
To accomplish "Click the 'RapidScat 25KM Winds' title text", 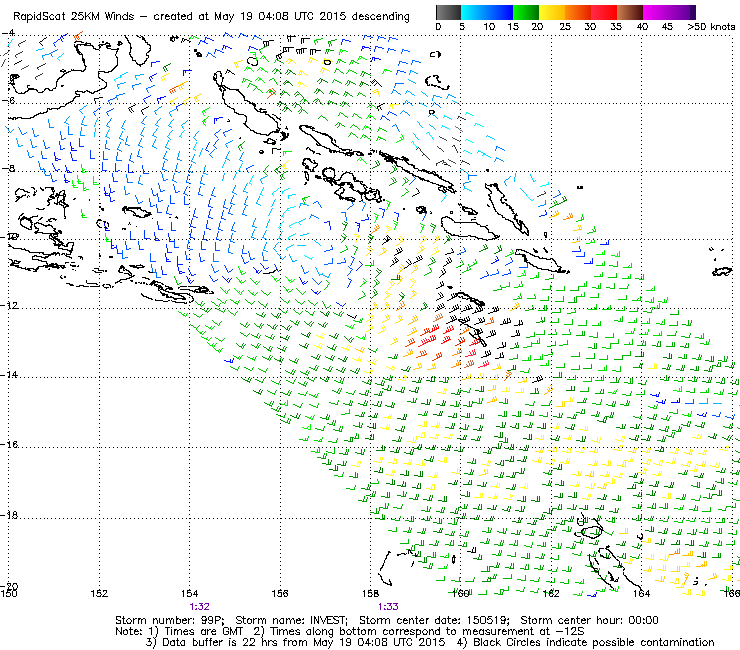I will point(74,16).
